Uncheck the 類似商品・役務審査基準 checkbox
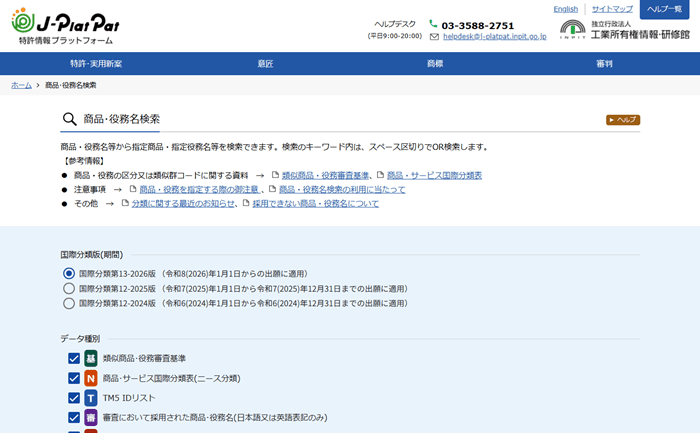This screenshot has height=433, width=700. coord(74,358)
